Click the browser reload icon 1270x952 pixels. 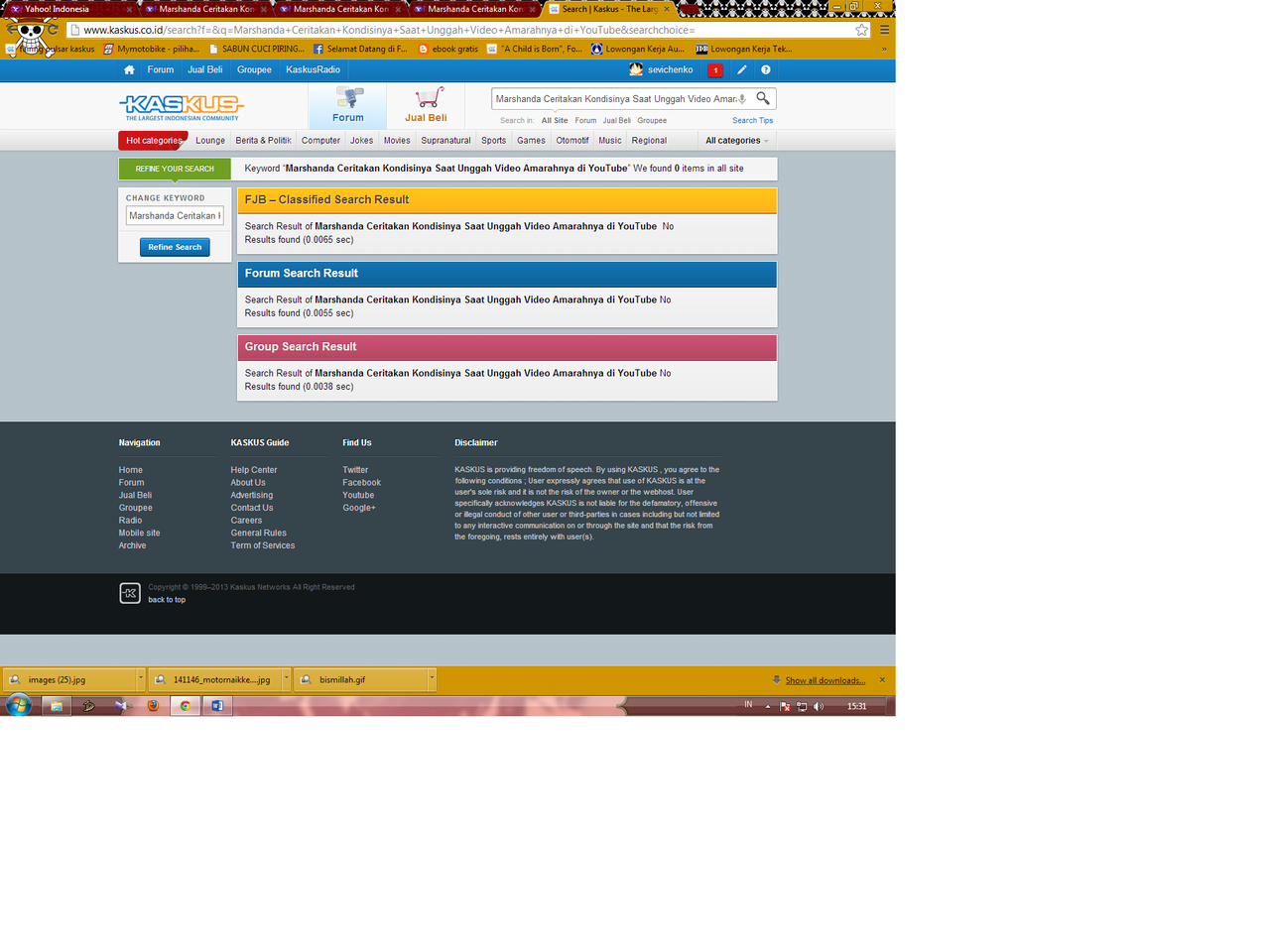point(53,30)
